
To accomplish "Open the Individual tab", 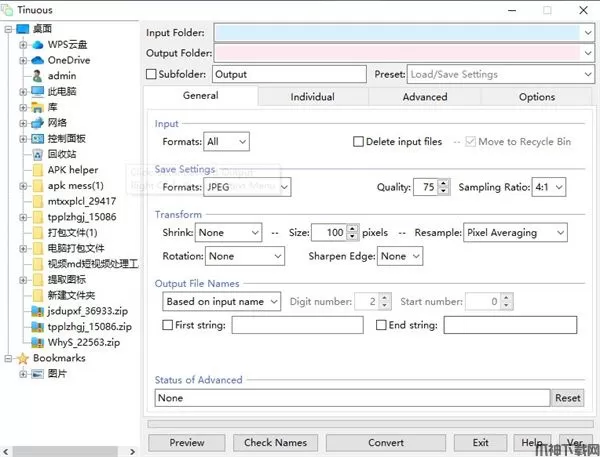I will coord(312,97).
